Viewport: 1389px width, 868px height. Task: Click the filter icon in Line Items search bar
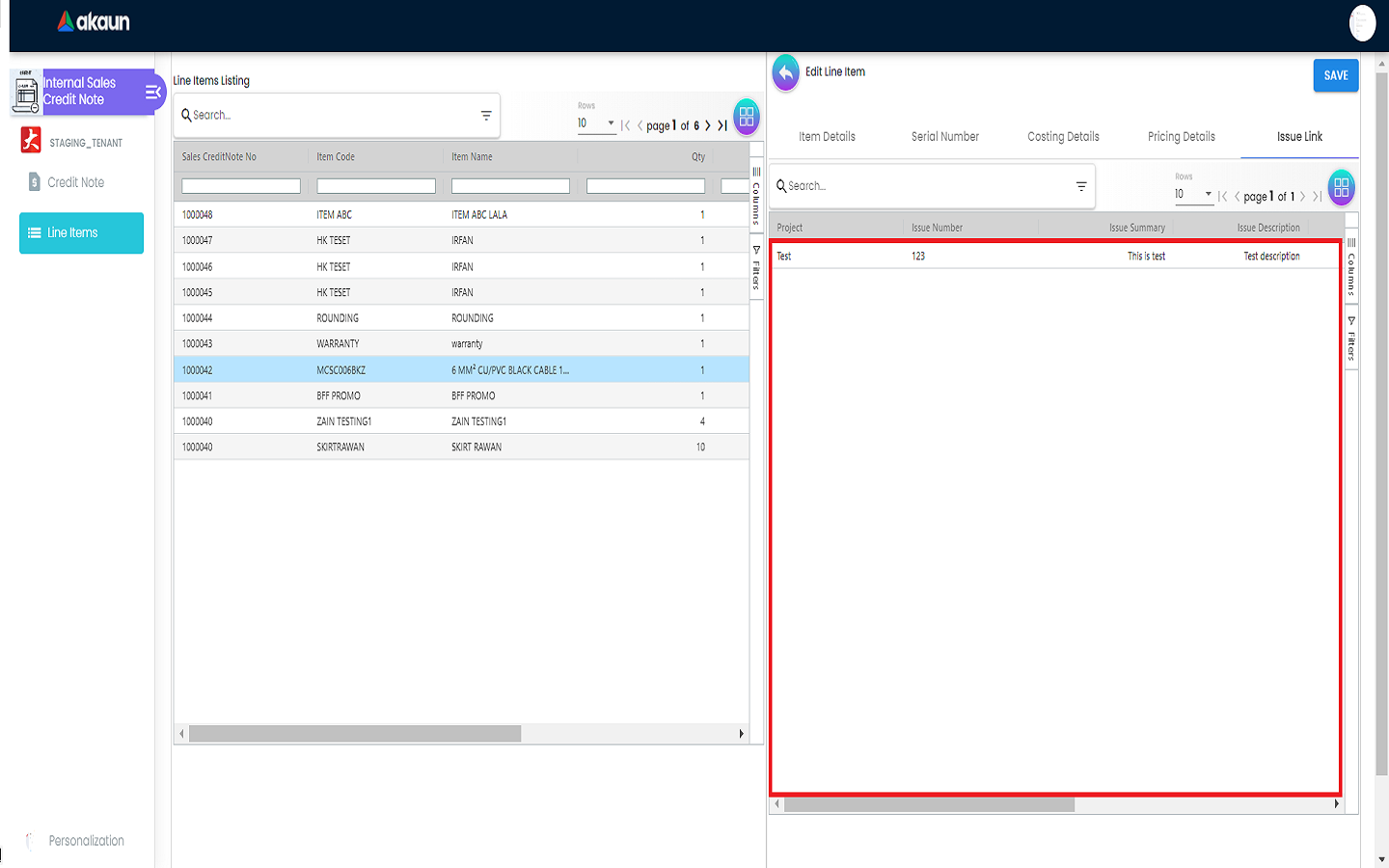click(x=486, y=116)
